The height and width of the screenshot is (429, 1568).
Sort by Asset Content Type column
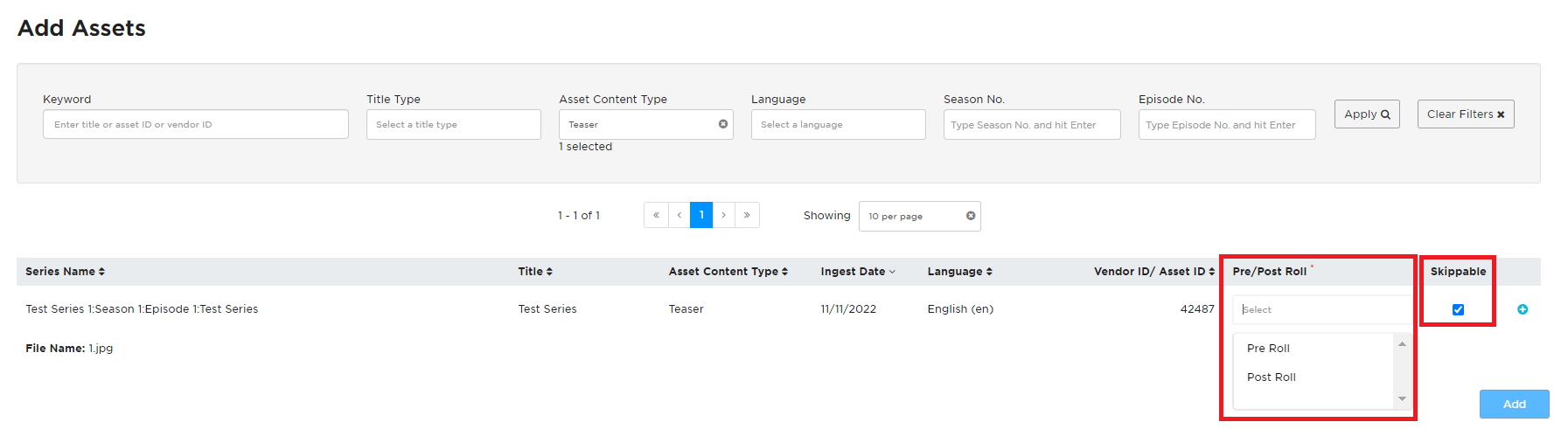tap(728, 272)
